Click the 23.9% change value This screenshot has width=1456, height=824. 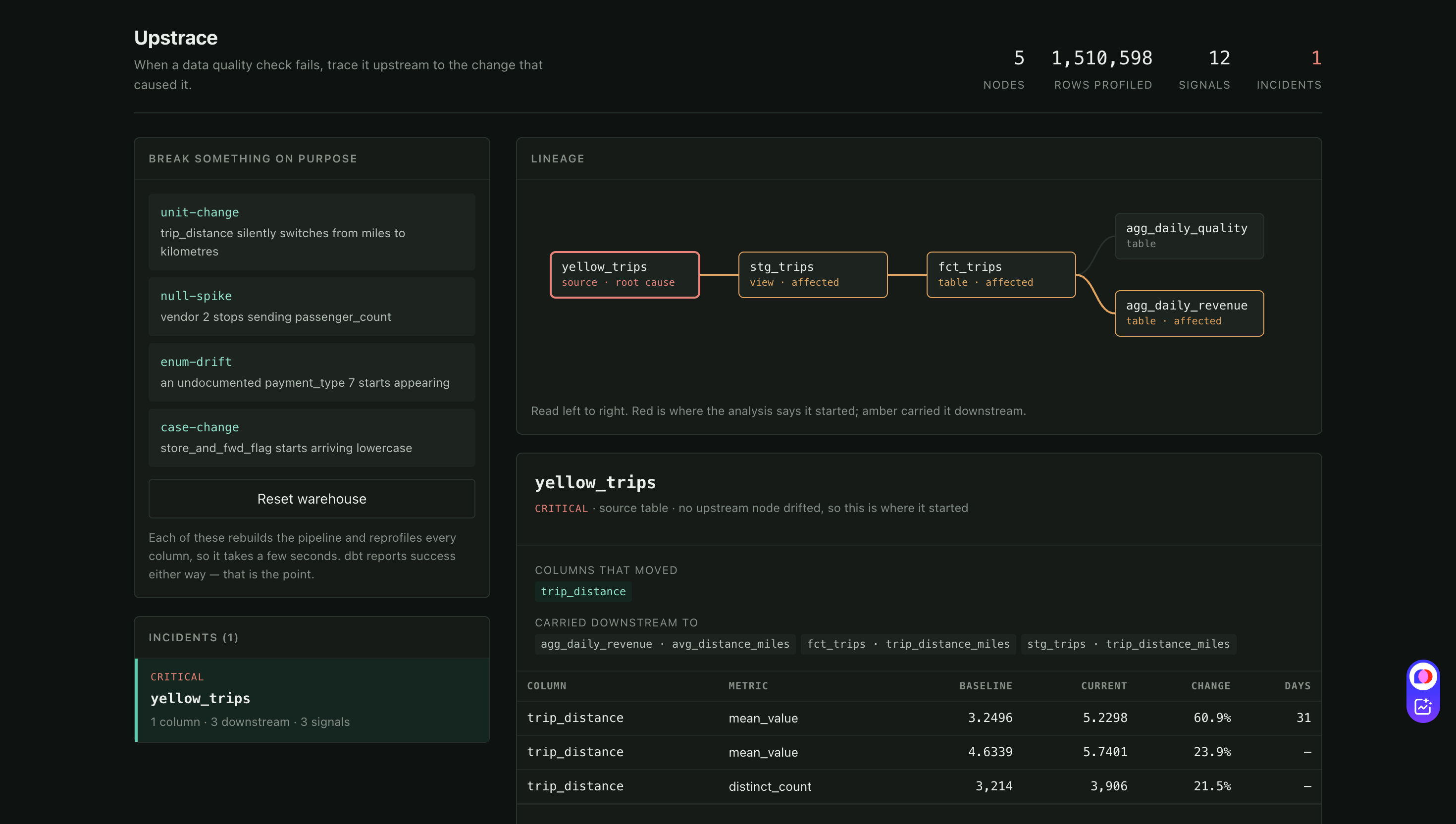point(1212,752)
